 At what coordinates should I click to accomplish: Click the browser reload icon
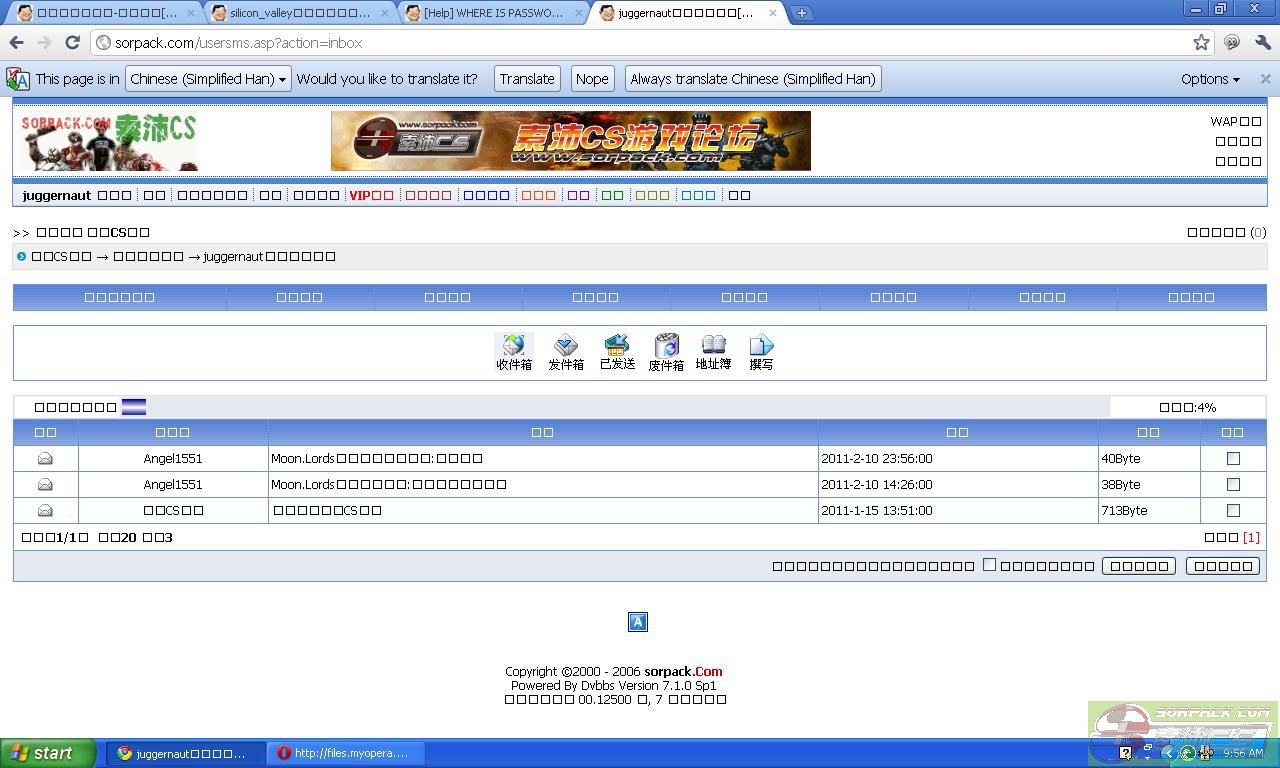pos(72,42)
